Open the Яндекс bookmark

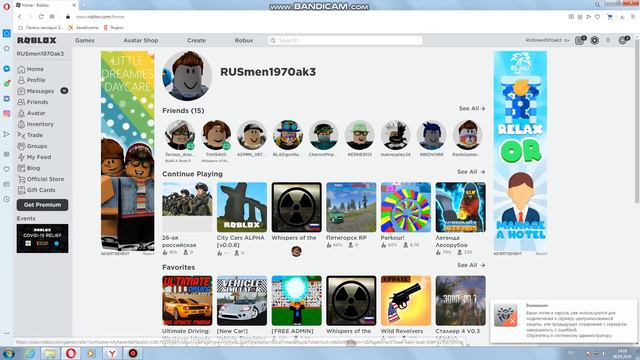(x=113, y=28)
